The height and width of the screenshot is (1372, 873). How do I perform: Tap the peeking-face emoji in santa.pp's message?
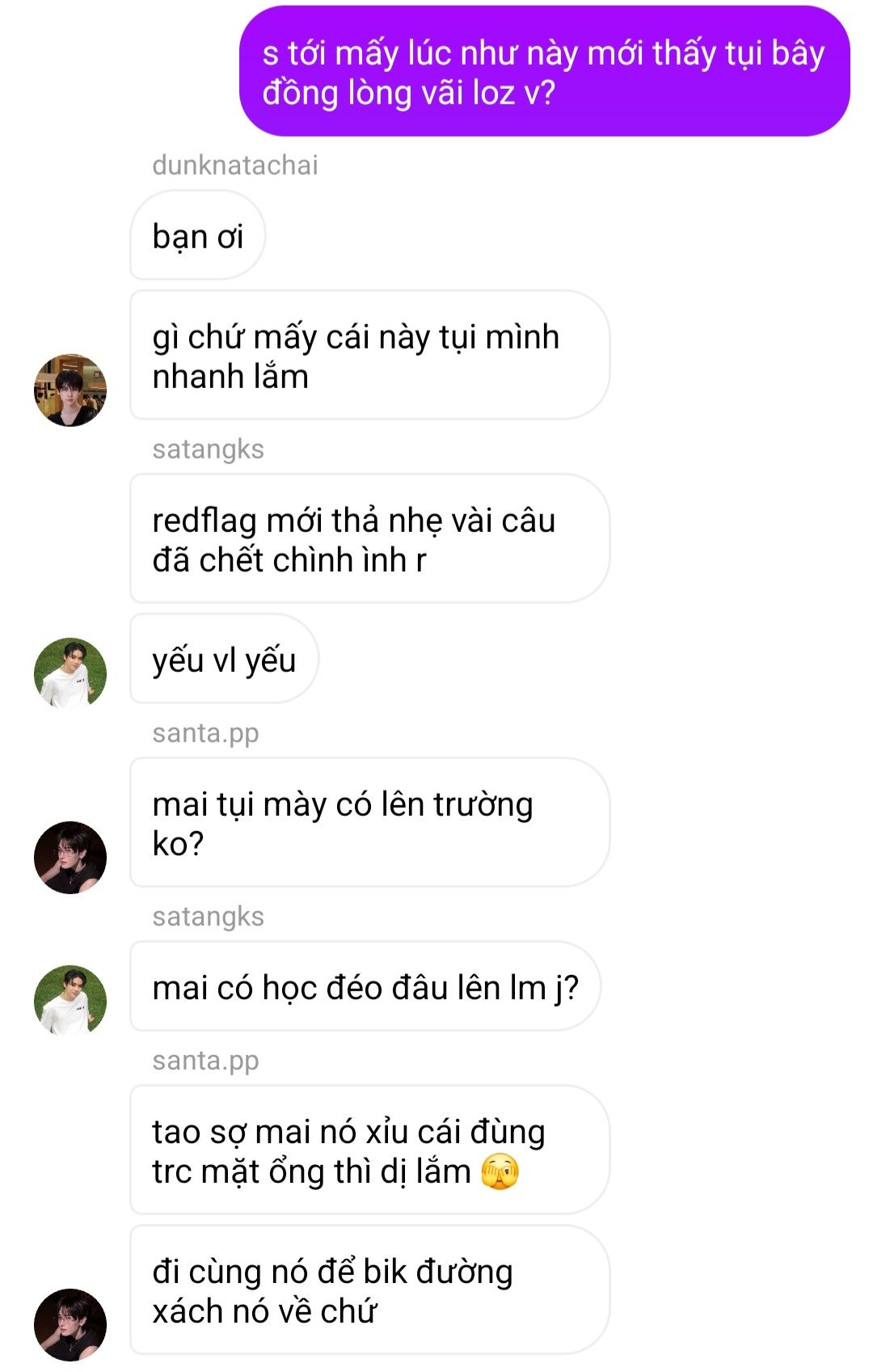coord(500,1172)
